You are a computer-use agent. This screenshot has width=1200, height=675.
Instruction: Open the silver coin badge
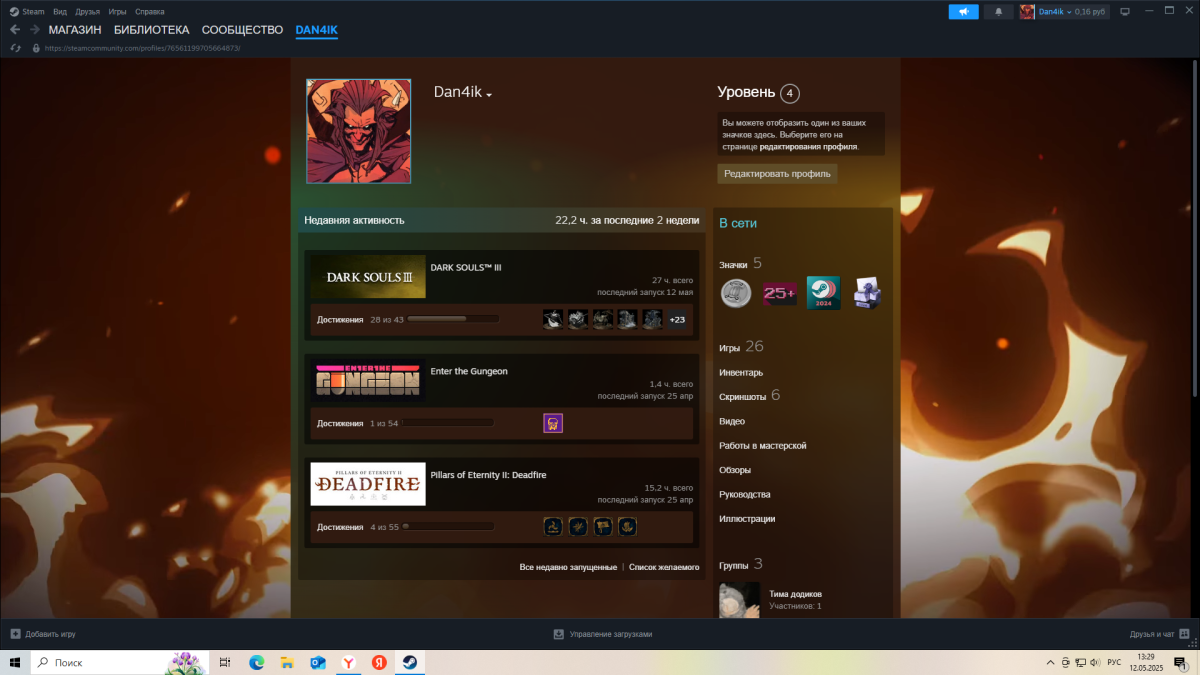point(736,293)
